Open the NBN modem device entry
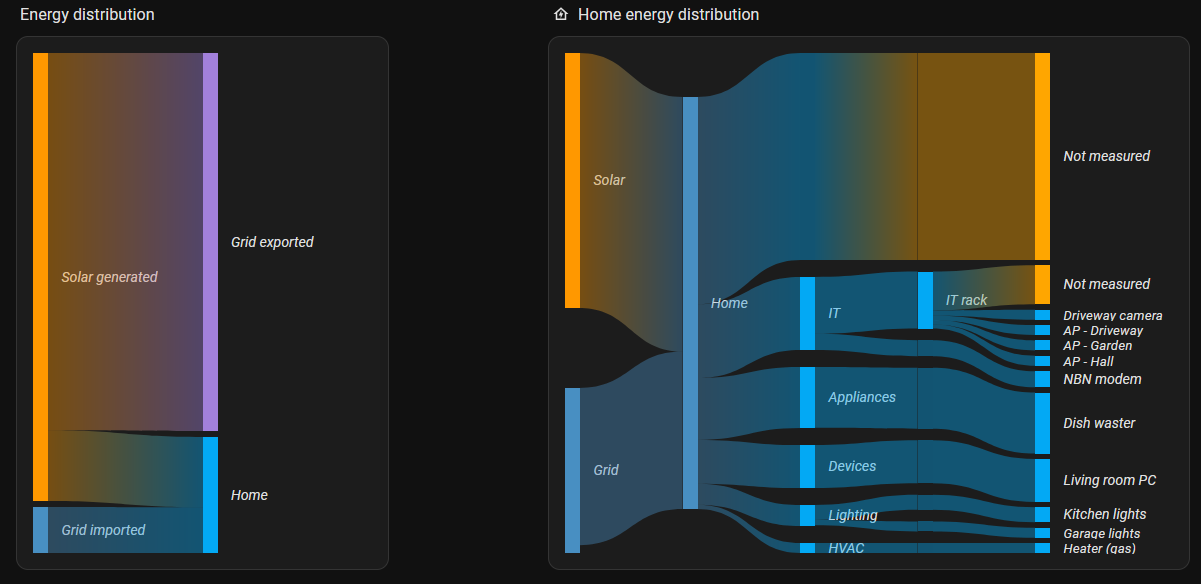 pyautogui.click(x=1102, y=379)
